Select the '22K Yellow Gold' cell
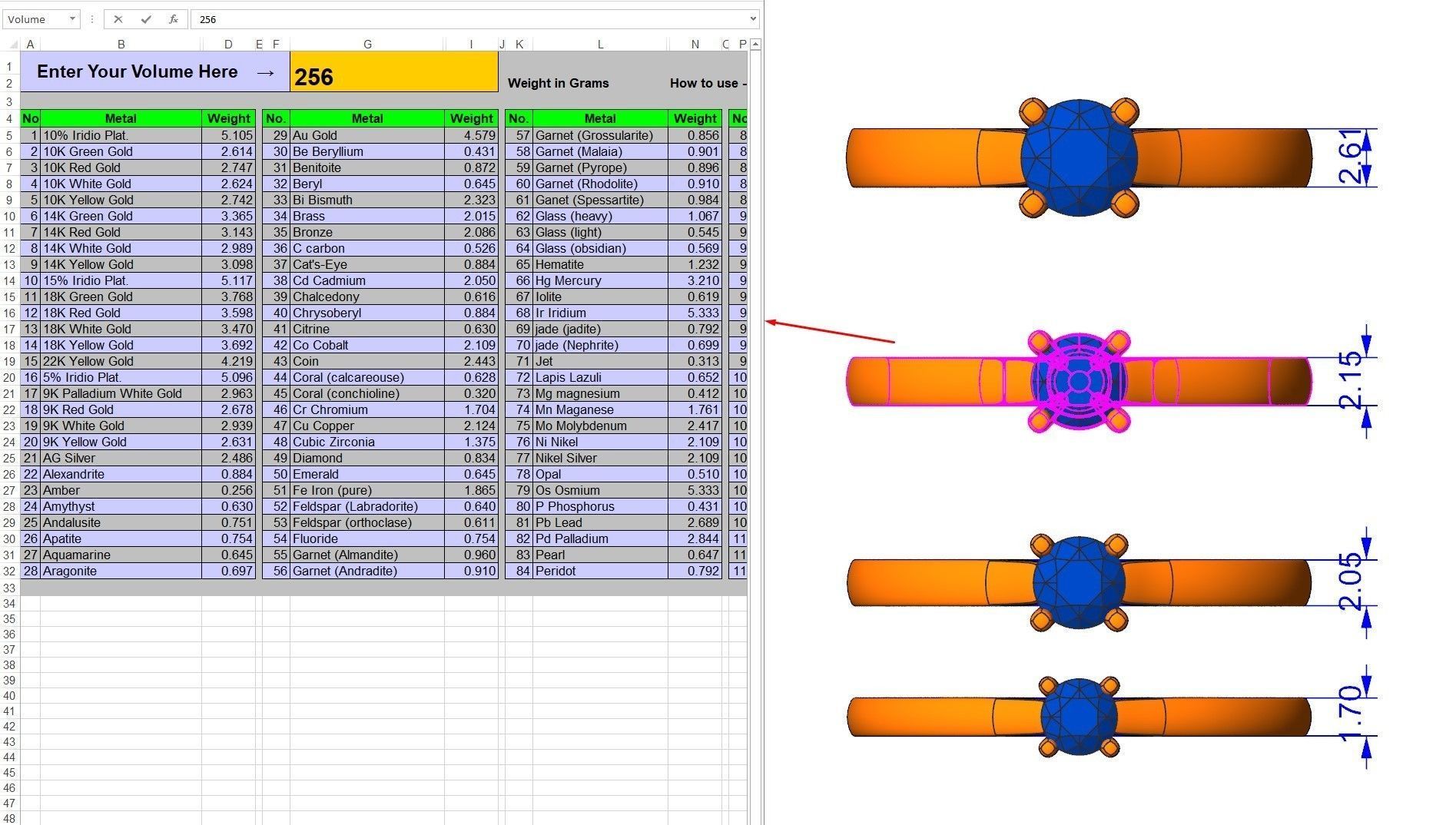This screenshot has width=1456, height=825. [x=121, y=361]
